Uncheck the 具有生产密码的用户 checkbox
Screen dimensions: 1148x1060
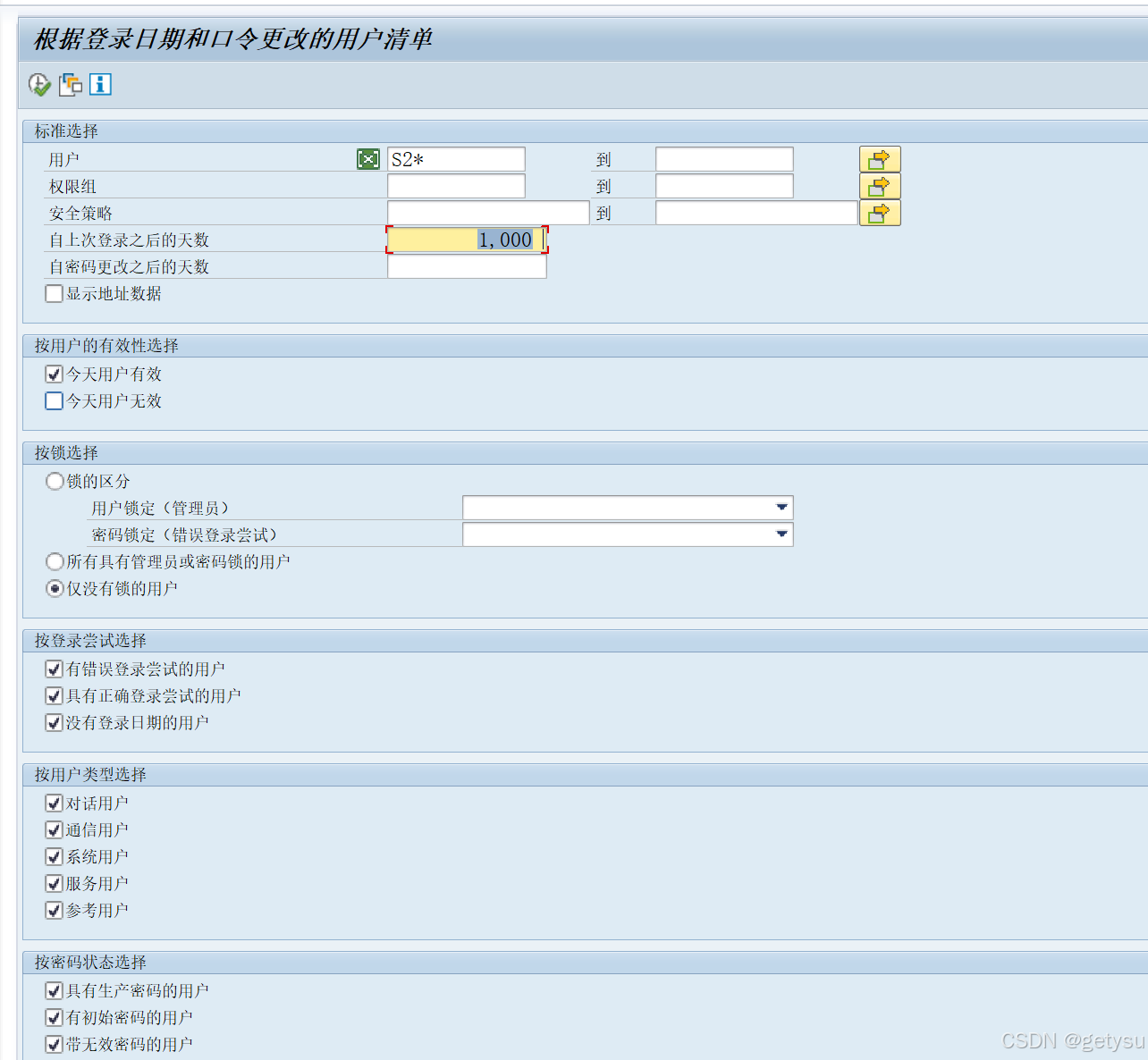54,989
